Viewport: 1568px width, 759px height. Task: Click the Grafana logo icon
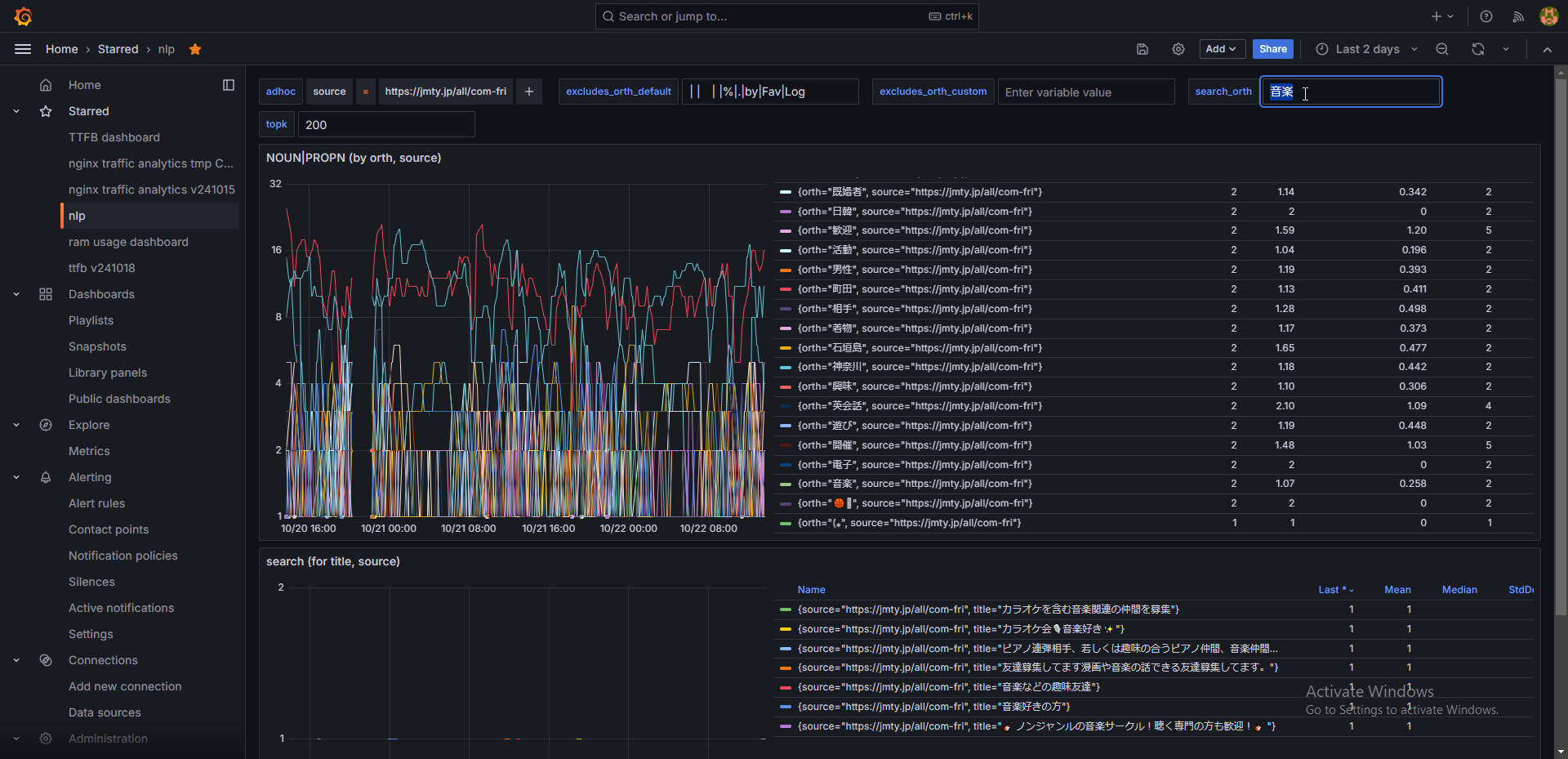click(x=23, y=16)
